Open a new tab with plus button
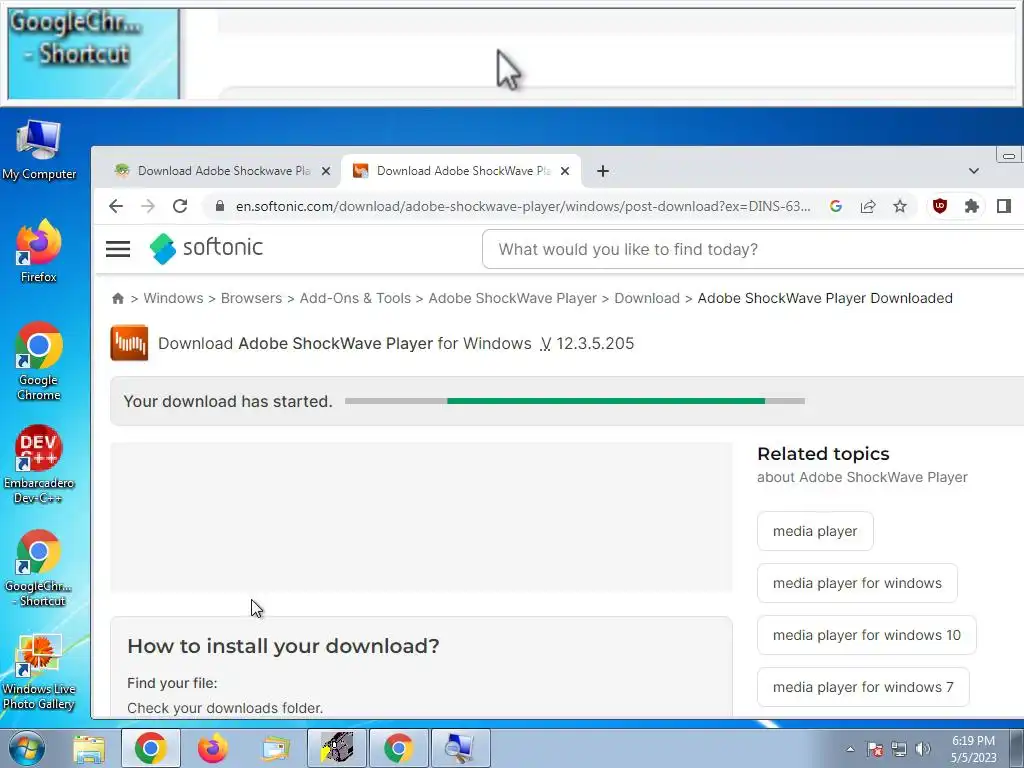1024x768 pixels. pos(603,171)
